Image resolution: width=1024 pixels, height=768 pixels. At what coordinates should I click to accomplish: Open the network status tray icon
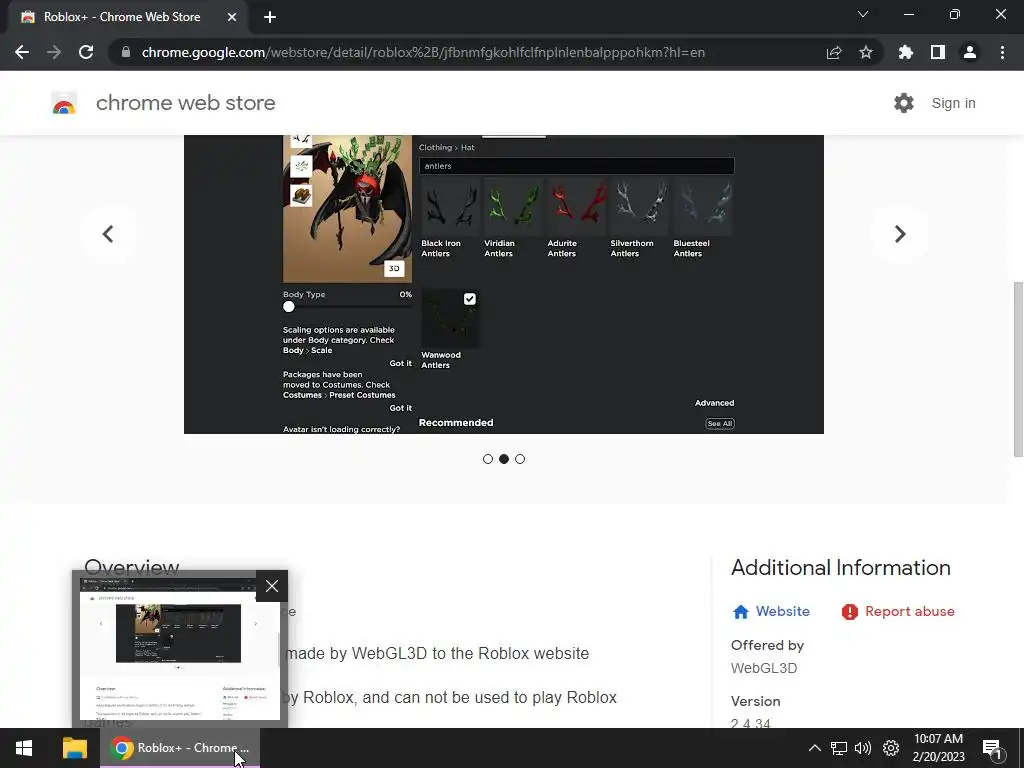839,748
